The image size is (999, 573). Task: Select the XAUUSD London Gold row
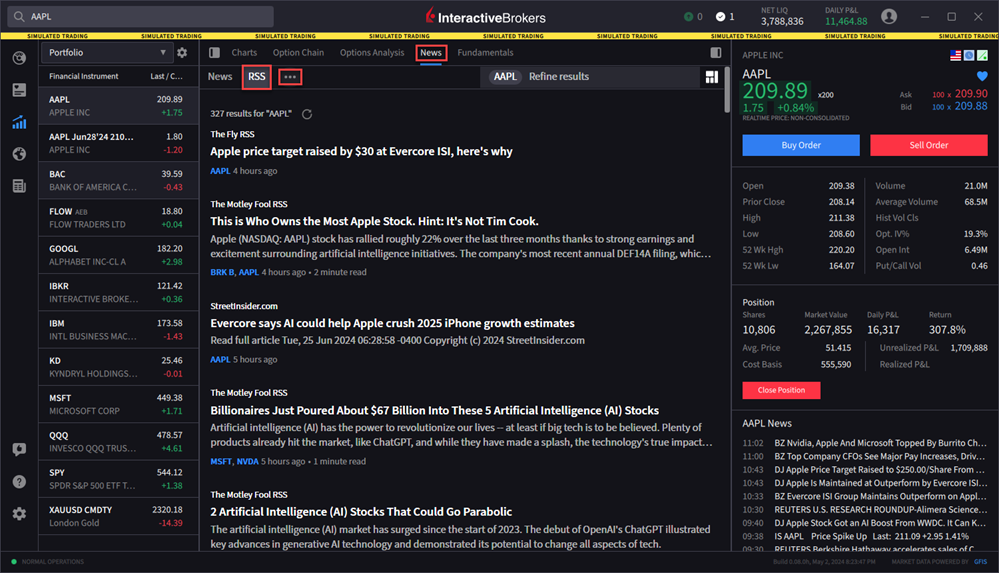119,516
